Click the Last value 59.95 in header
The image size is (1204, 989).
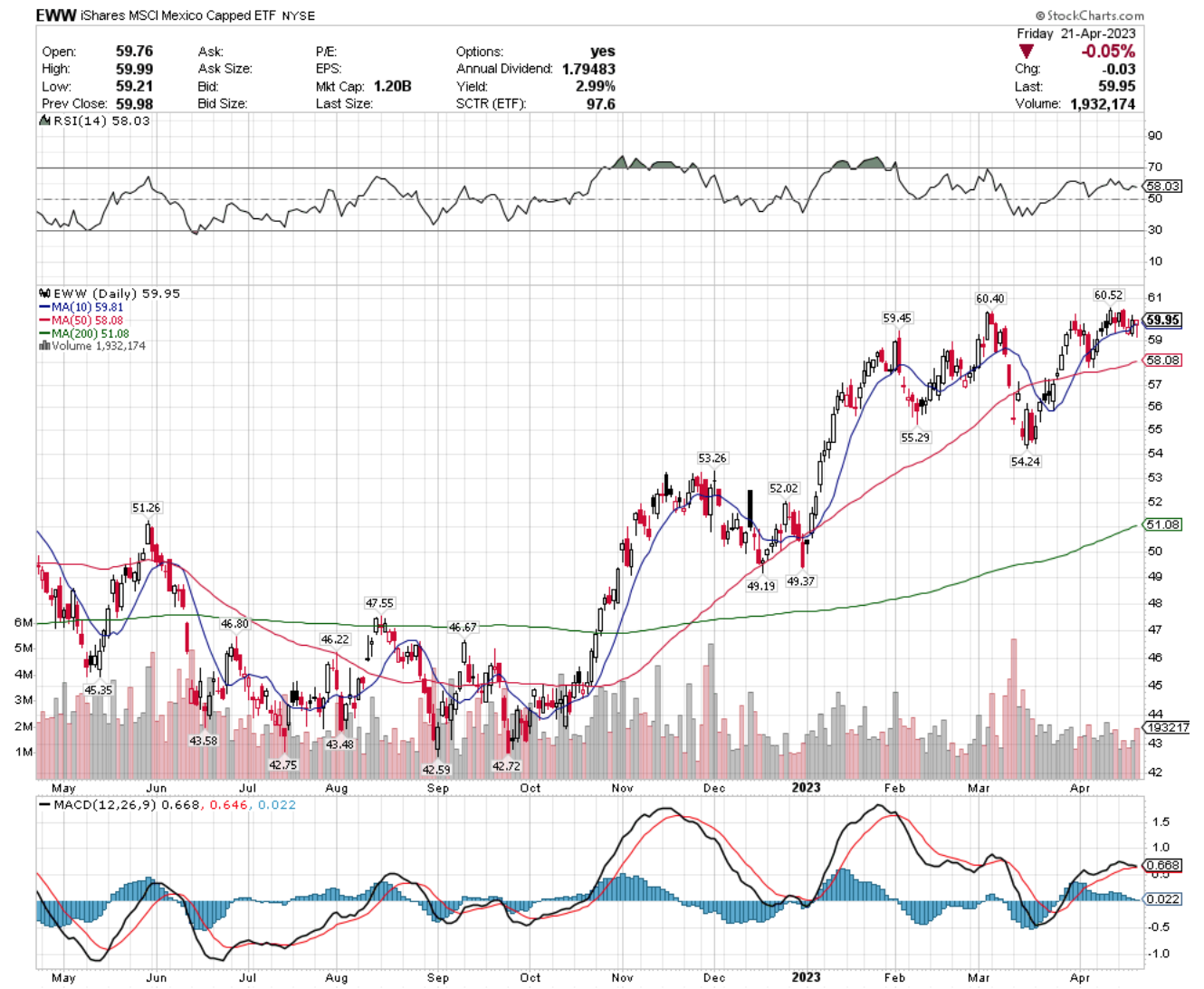click(1117, 86)
